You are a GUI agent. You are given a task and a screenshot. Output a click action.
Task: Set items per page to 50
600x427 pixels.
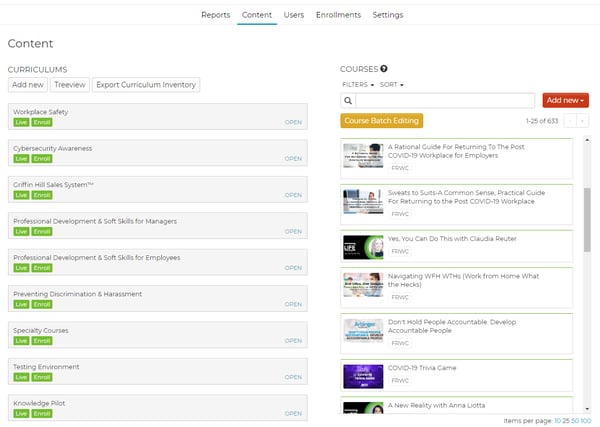pyautogui.click(x=574, y=421)
